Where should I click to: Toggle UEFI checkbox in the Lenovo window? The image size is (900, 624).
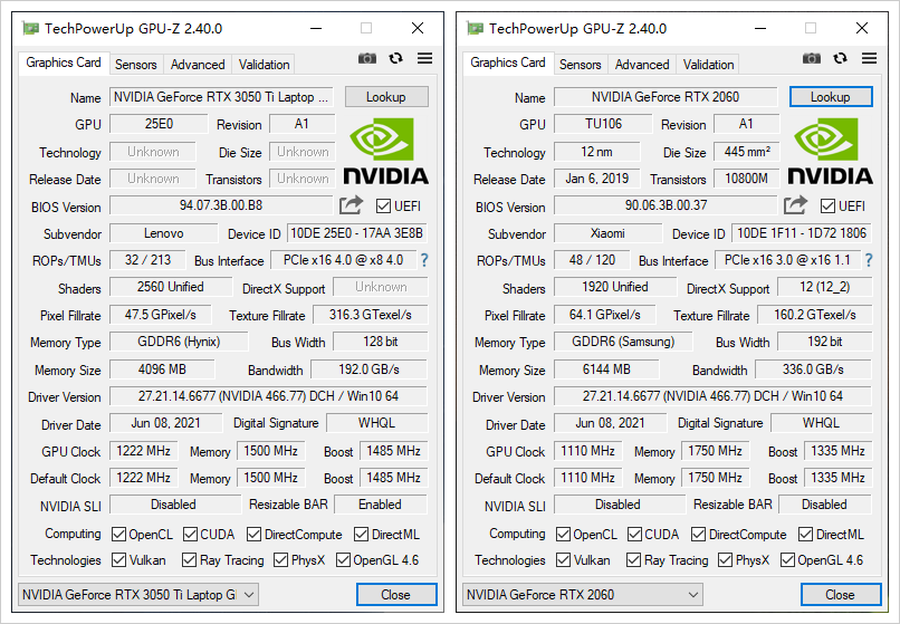click(384, 206)
